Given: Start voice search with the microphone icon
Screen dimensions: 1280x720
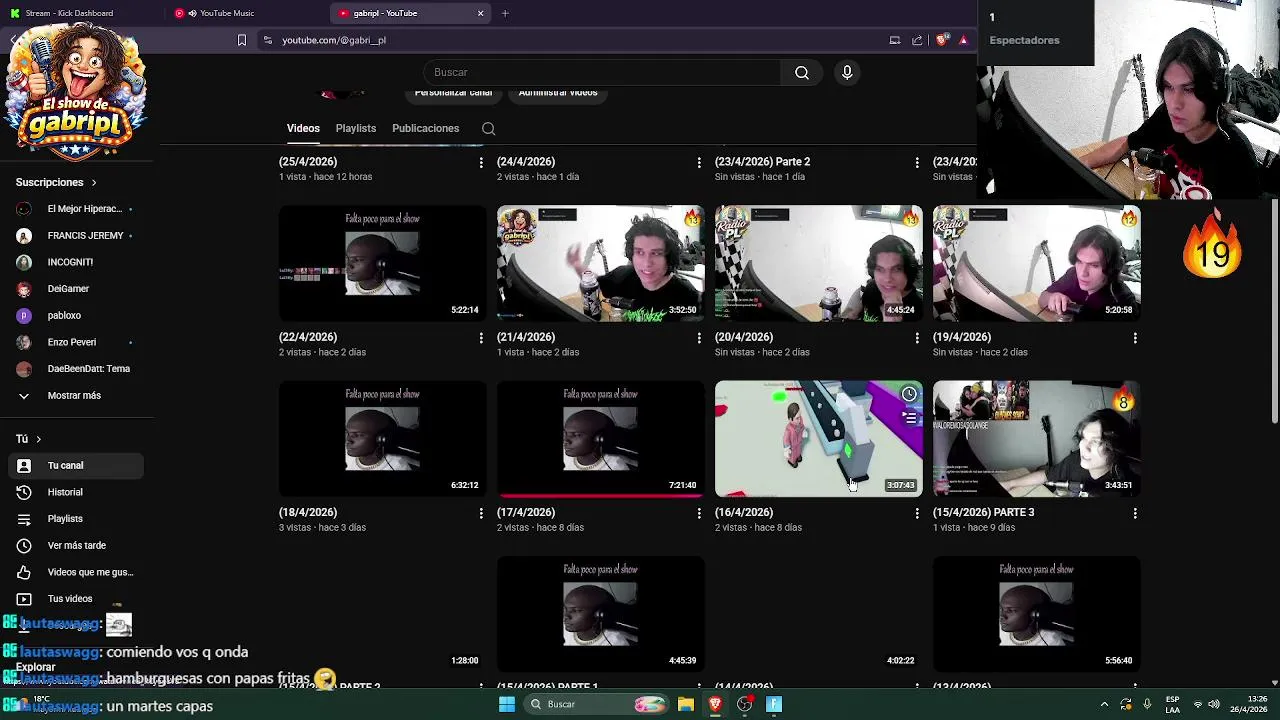Looking at the screenshot, I should (847, 72).
